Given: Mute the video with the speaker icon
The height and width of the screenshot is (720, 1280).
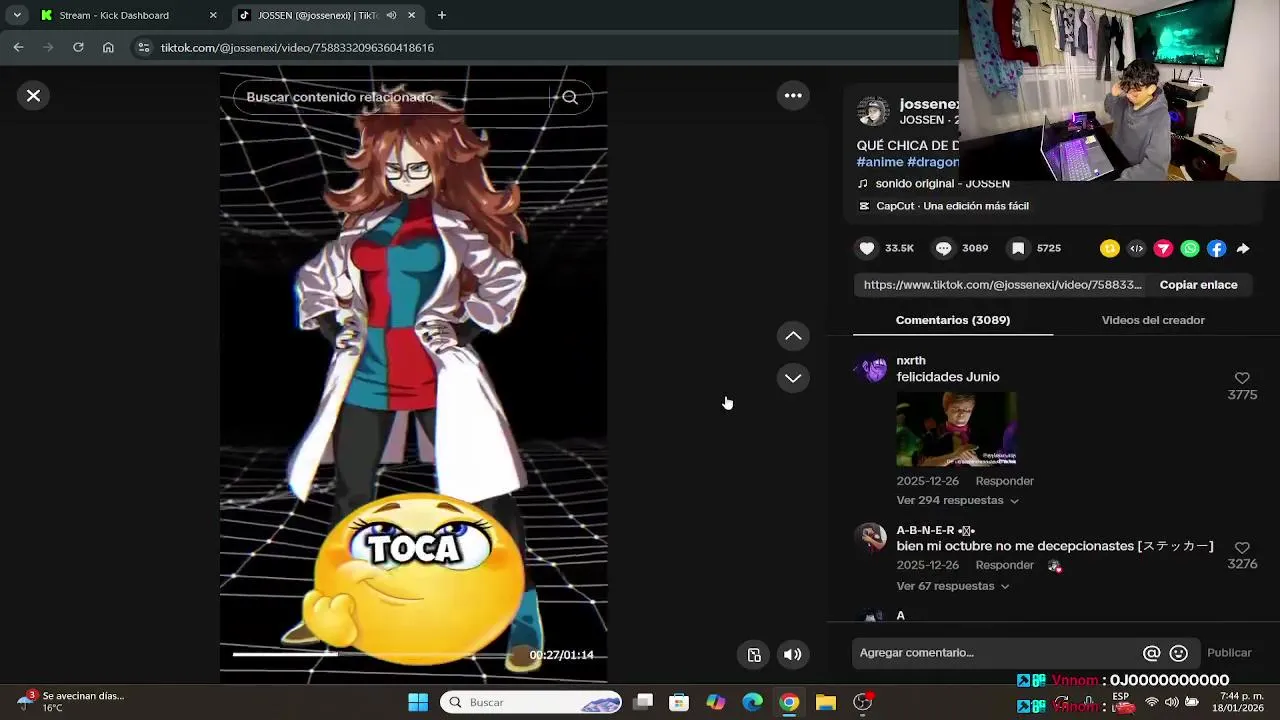Looking at the screenshot, I should pyautogui.click(x=792, y=655).
